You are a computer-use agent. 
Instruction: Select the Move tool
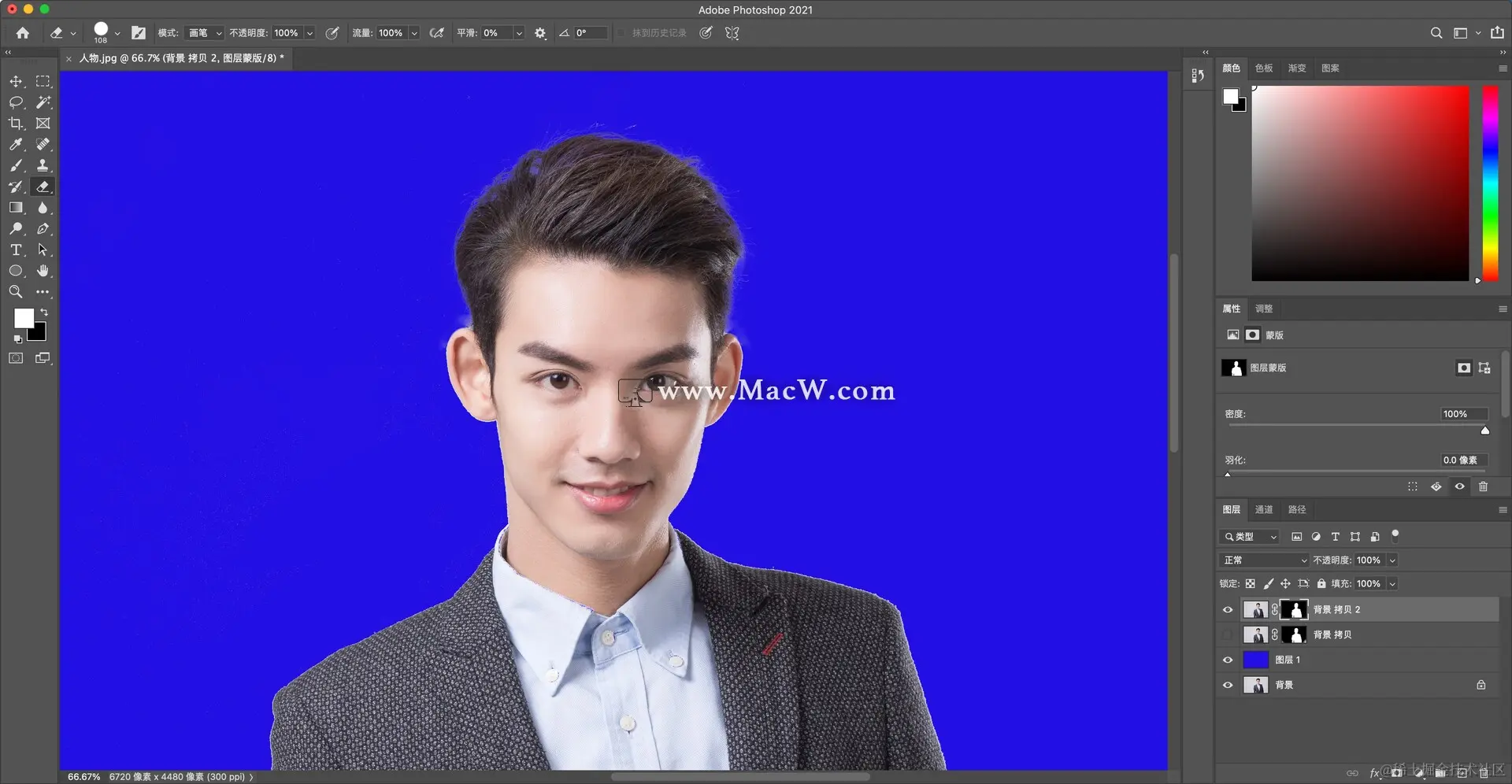(x=16, y=81)
